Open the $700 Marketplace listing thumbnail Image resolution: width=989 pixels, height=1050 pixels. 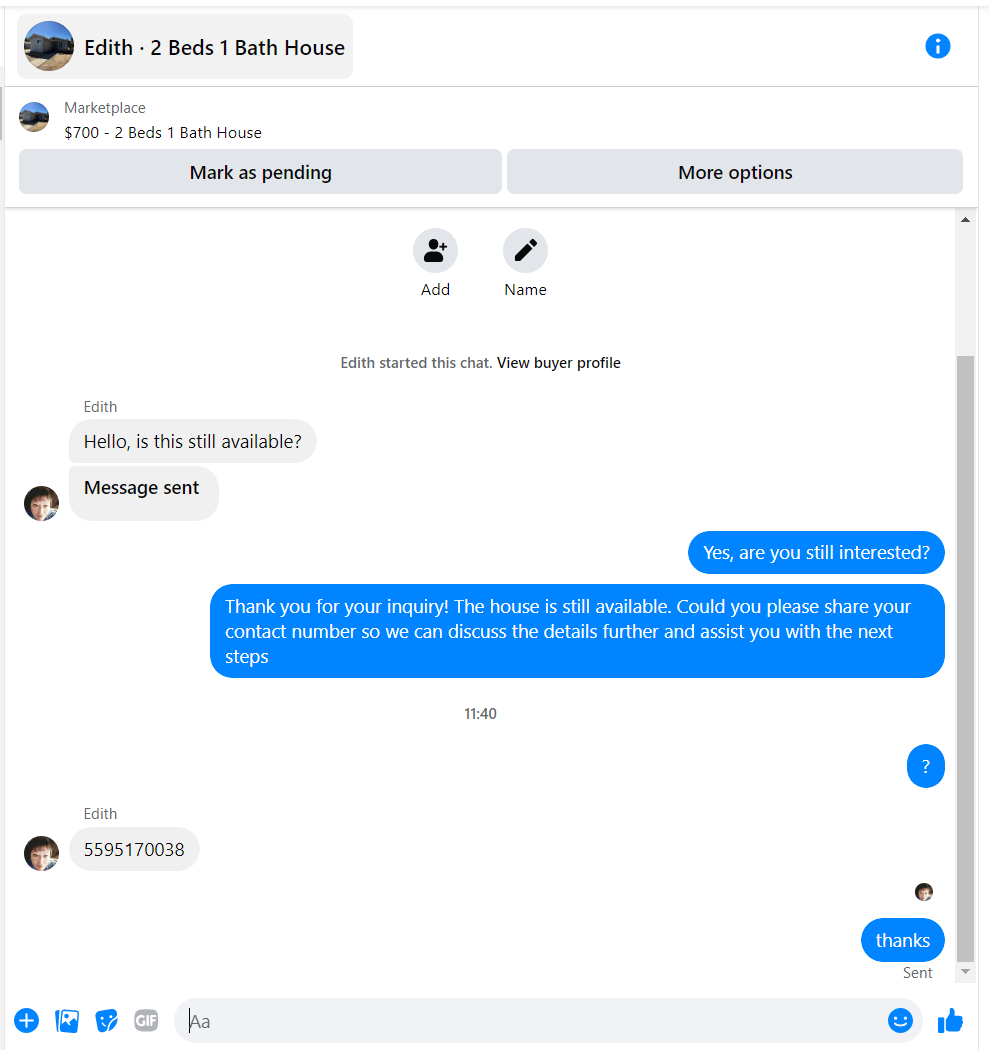[x=34, y=117]
